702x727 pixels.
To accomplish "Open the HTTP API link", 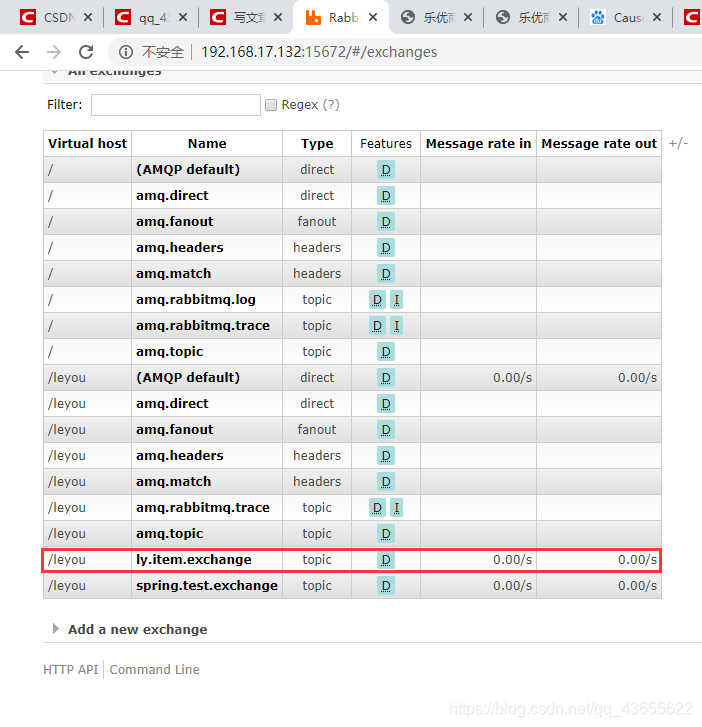I will 70,670.
